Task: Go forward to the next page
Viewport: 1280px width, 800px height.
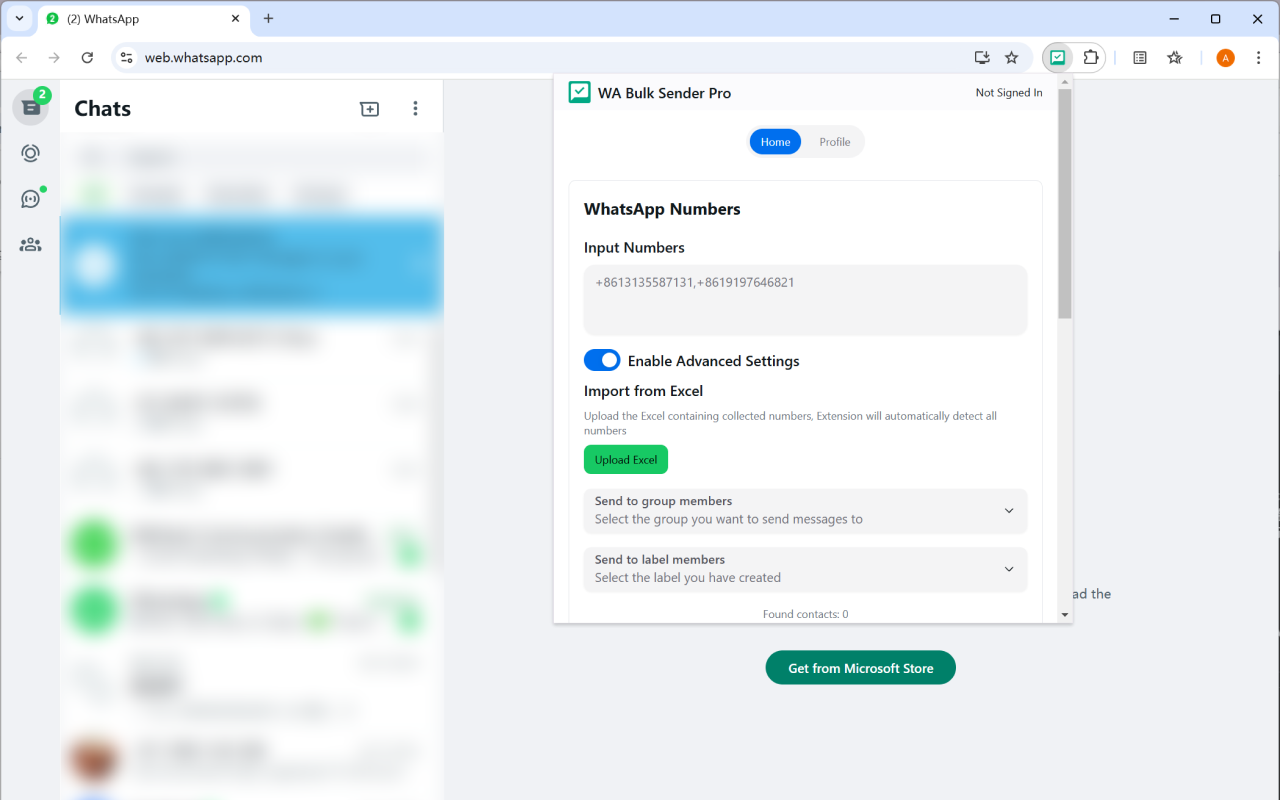Action: click(54, 58)
